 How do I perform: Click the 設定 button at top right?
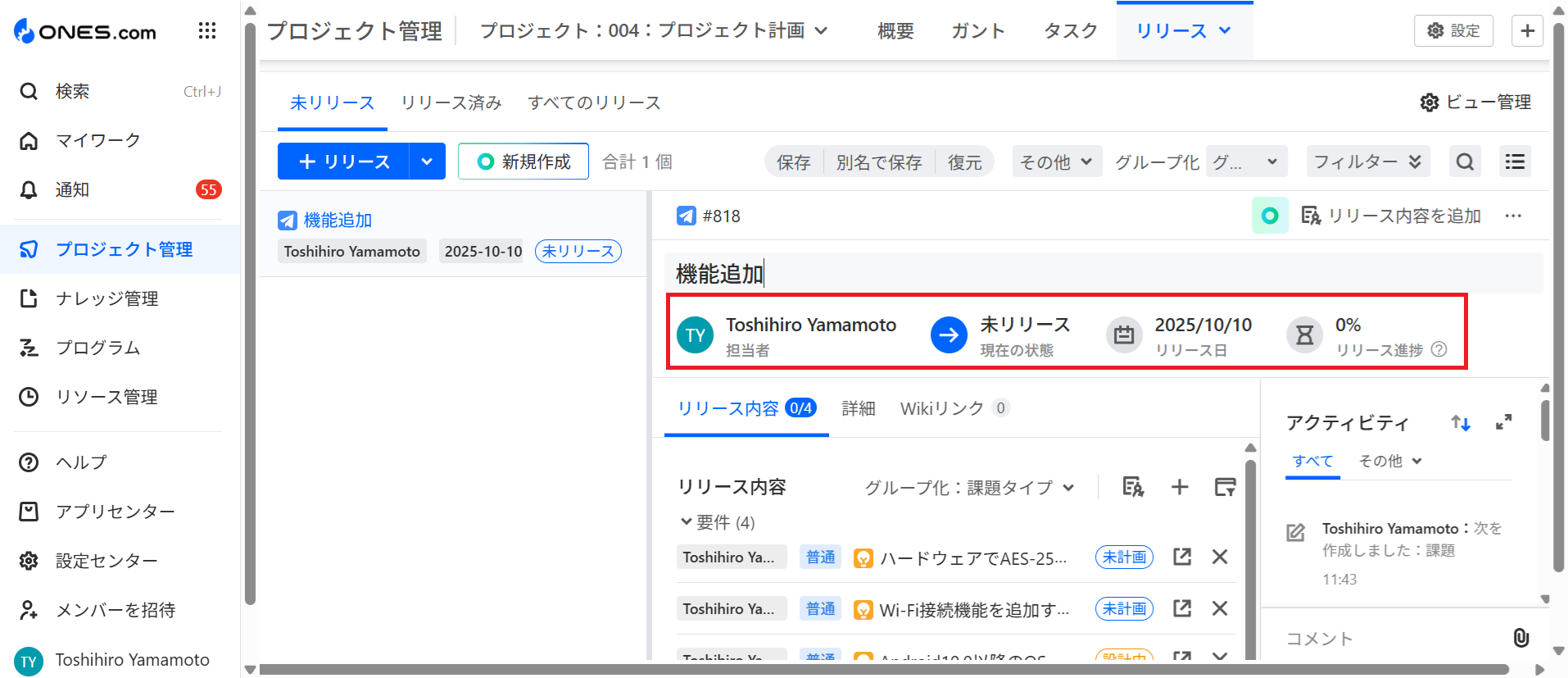[1453, 30]
